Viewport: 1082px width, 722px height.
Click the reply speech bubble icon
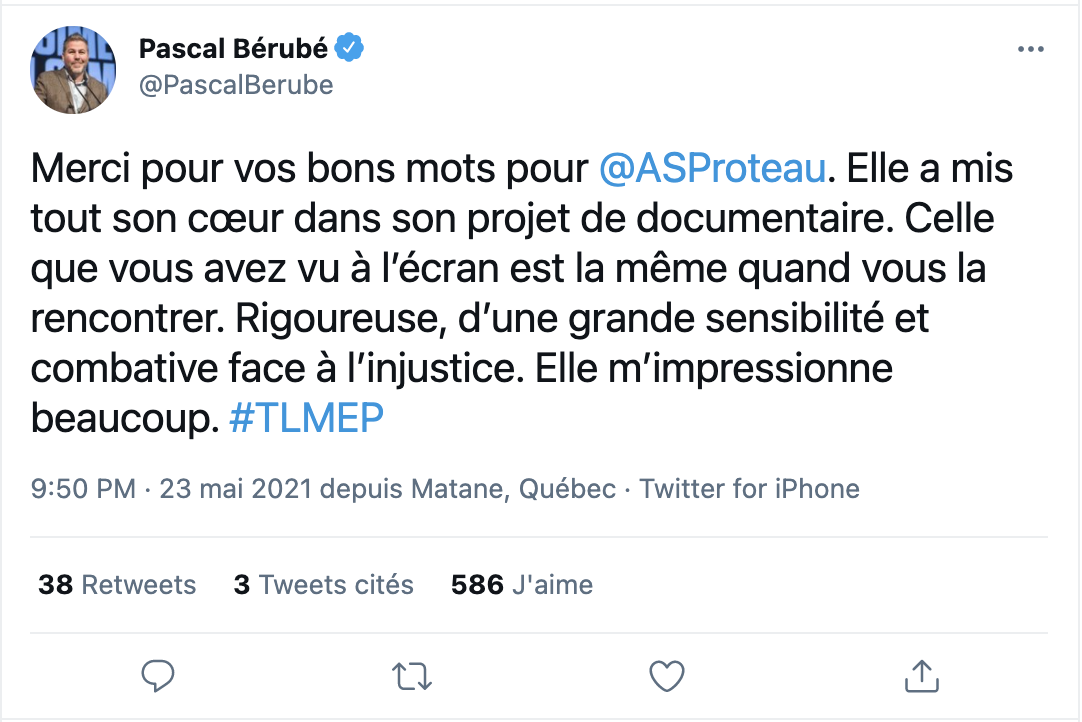click(158, 676)
